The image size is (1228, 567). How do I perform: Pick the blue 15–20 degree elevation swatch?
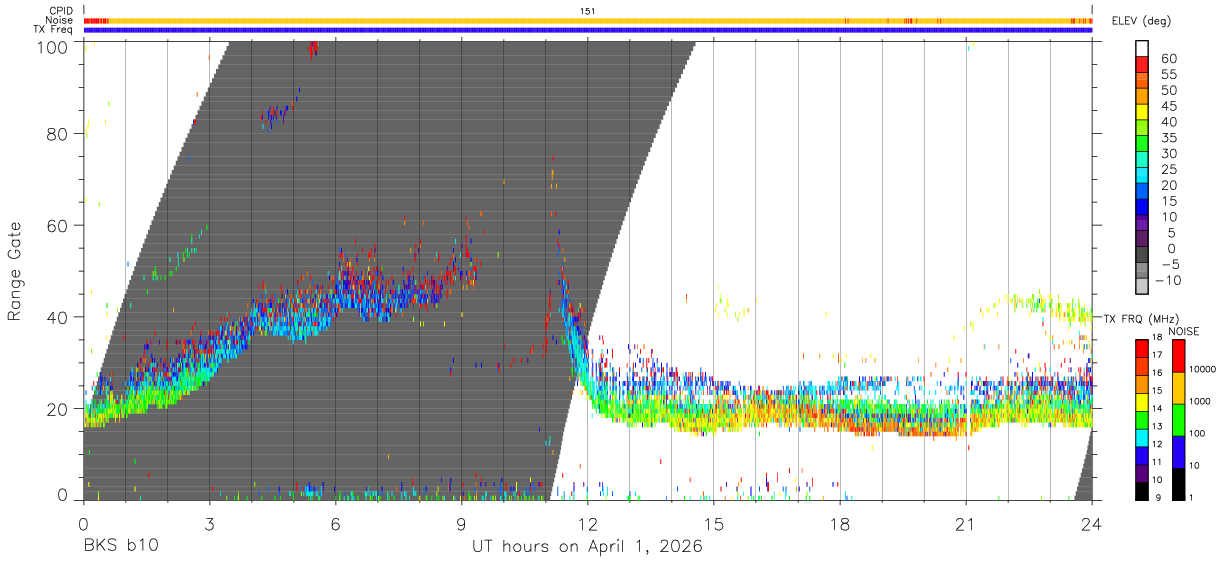point(1142,193)
